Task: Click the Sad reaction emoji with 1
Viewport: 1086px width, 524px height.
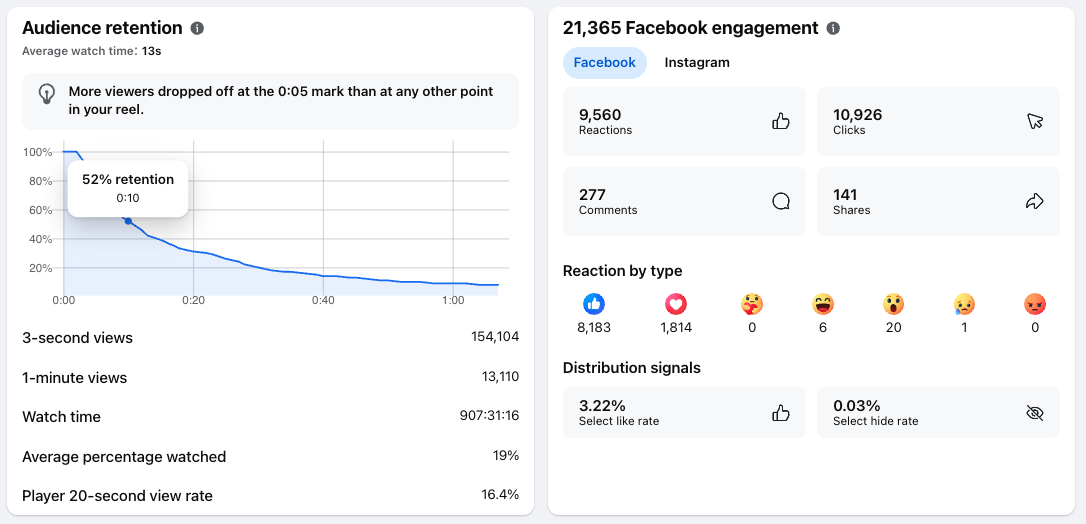Action: click(x=964, y=303)
